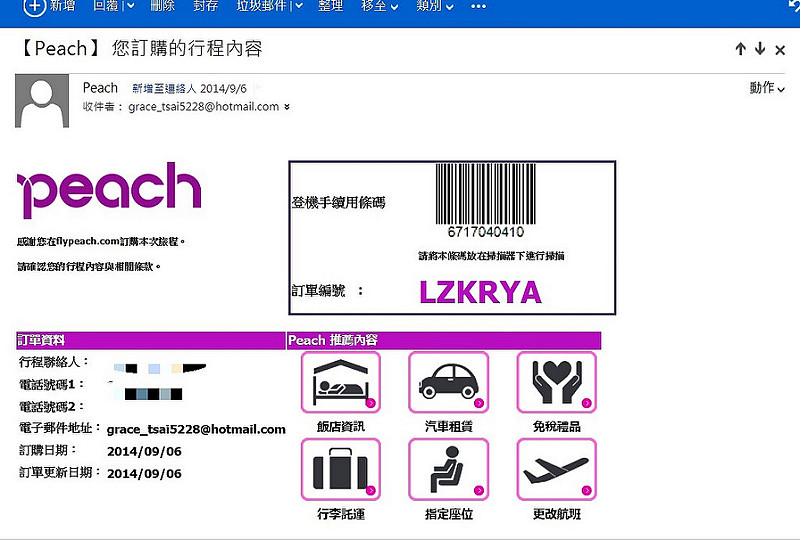Click the sender profile avatar picture
This screenshot has width=800, height=540.
42,101
